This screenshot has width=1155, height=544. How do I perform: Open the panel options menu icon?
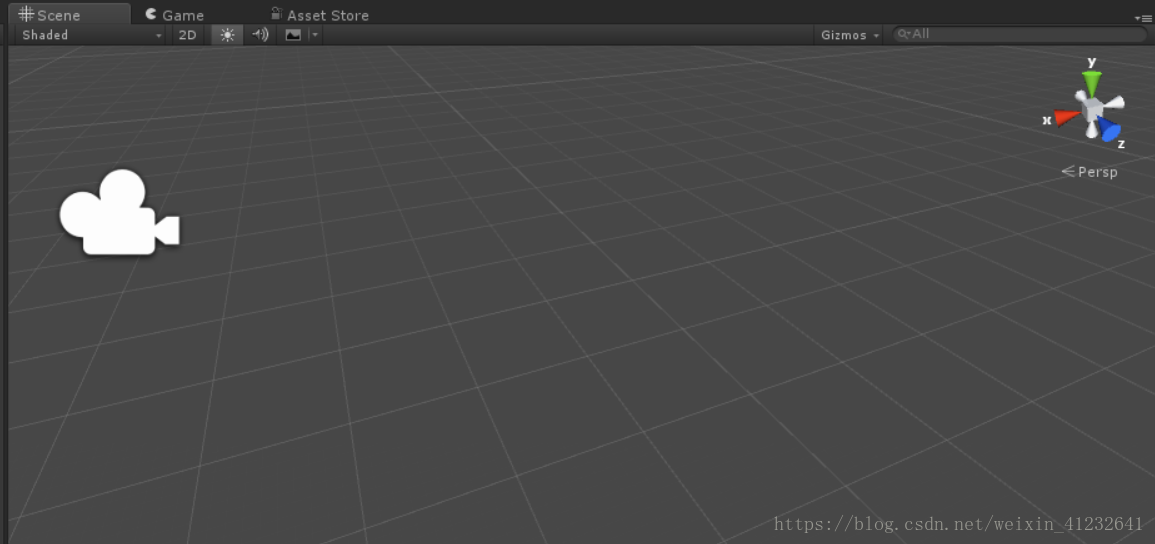(1142, 18)
